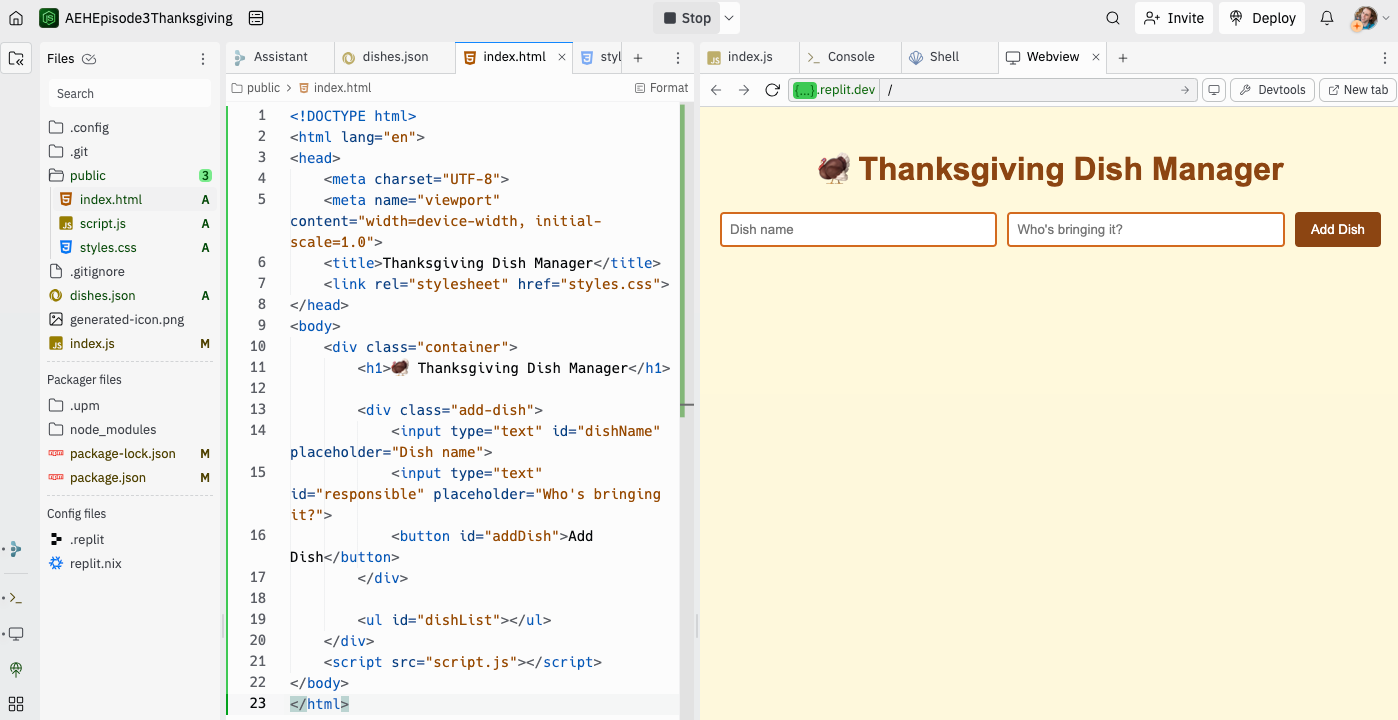The height and width of the screenshot is (720, 1398).
Task: Open the search magnifier in top bar
Action: (1113, 18)
